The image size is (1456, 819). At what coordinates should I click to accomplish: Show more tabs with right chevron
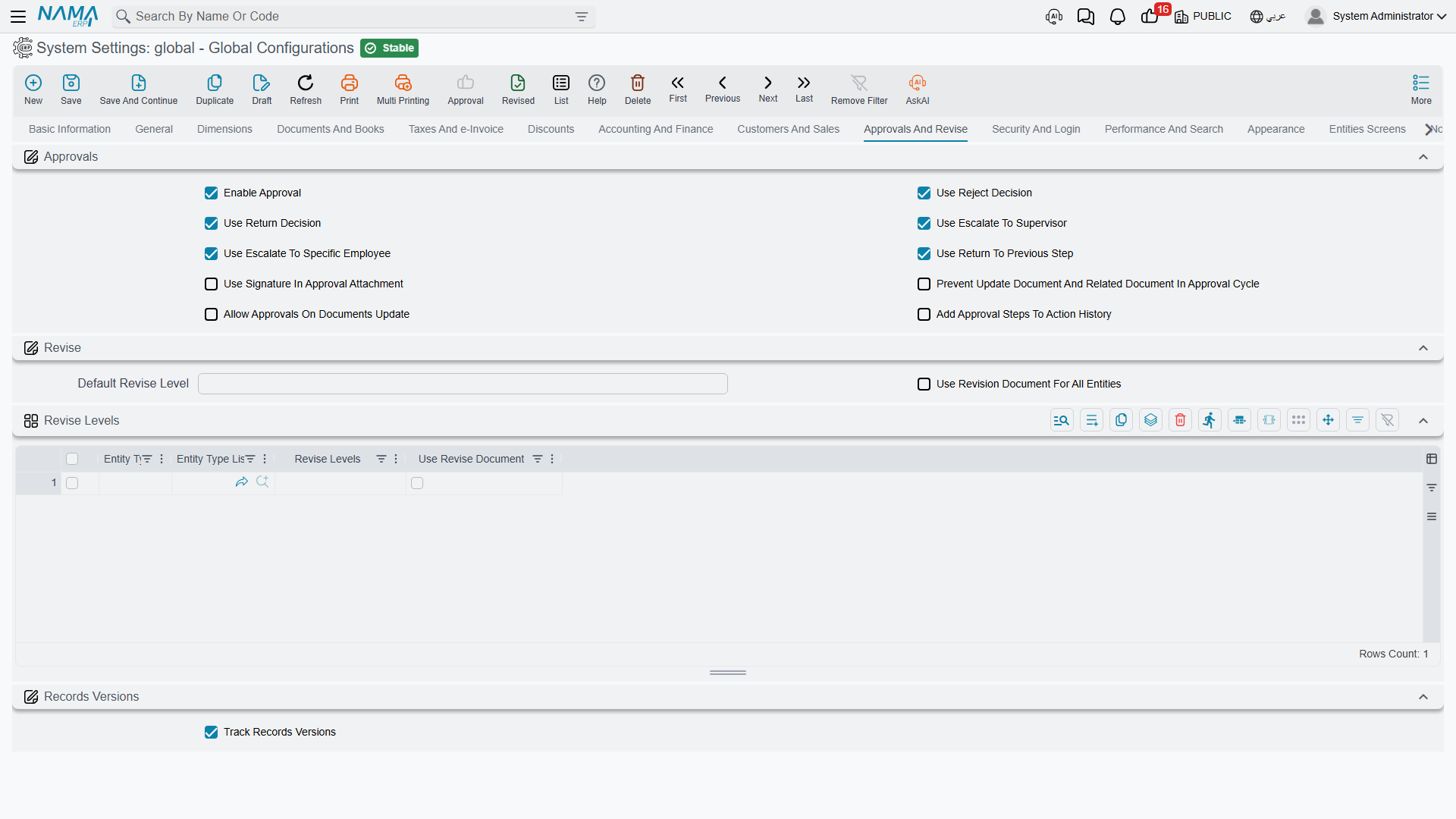click(1429, 130)
